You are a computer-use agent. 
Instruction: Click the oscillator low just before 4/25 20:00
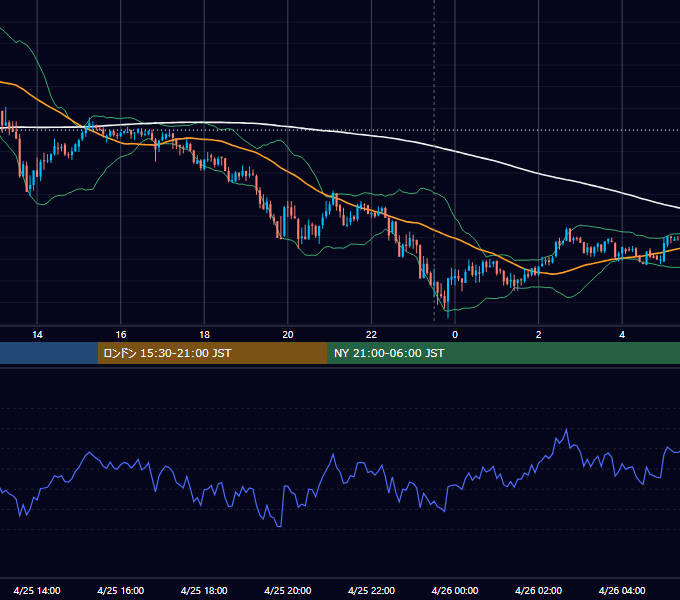[279, 526]
